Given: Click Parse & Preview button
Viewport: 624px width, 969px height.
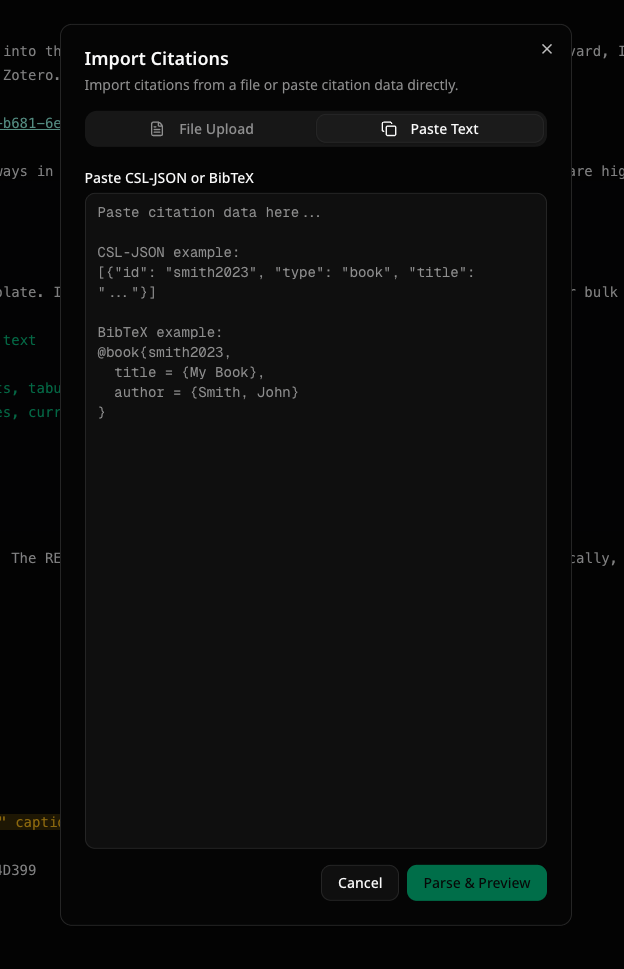Looking at the screenshot, I should click(476, 882).
